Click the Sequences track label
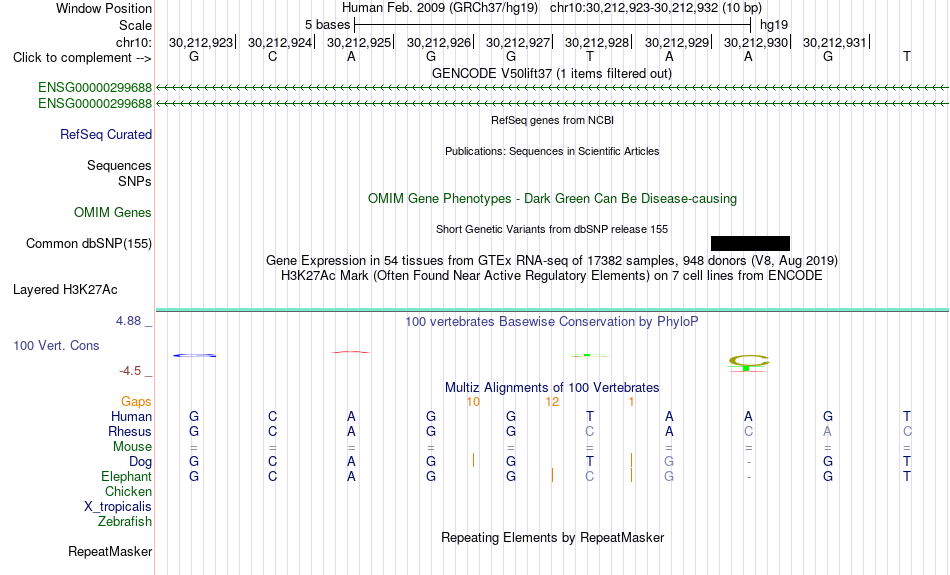This screenshot has height=575, width=950. 119,165
